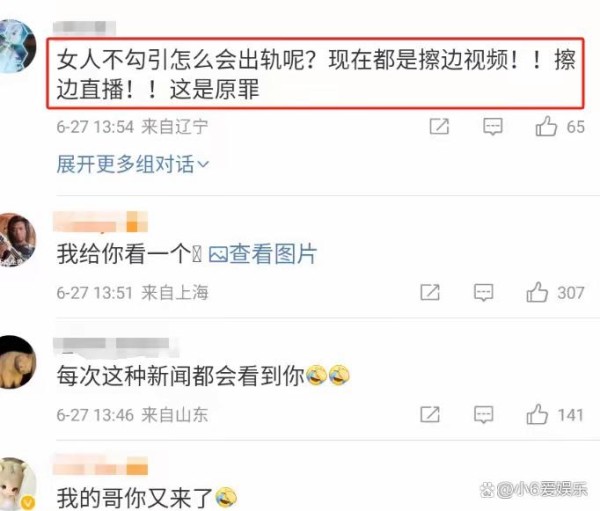The image size is (600, 511).
Task: Like the comment with 65 likes
Action: tap(546, 126)
